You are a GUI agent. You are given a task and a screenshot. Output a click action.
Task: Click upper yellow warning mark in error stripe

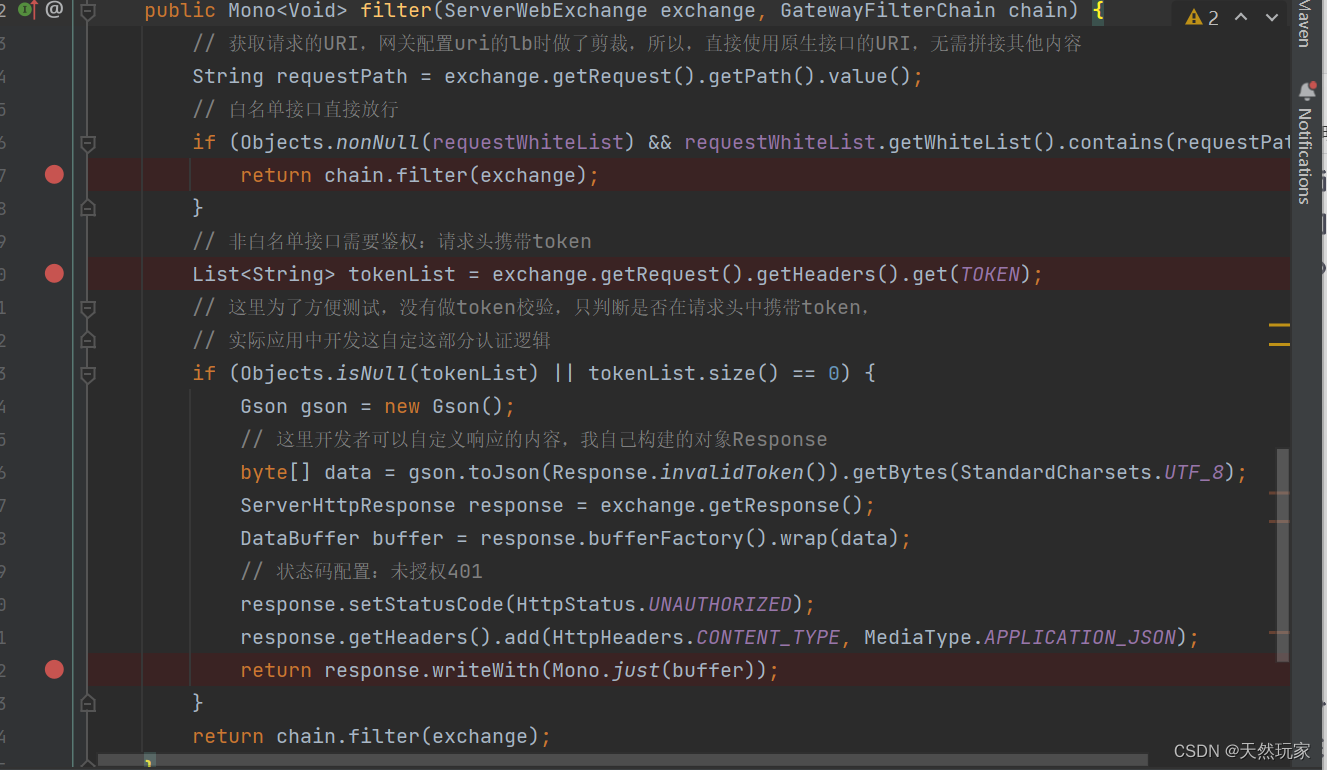tap(1279, 325)
